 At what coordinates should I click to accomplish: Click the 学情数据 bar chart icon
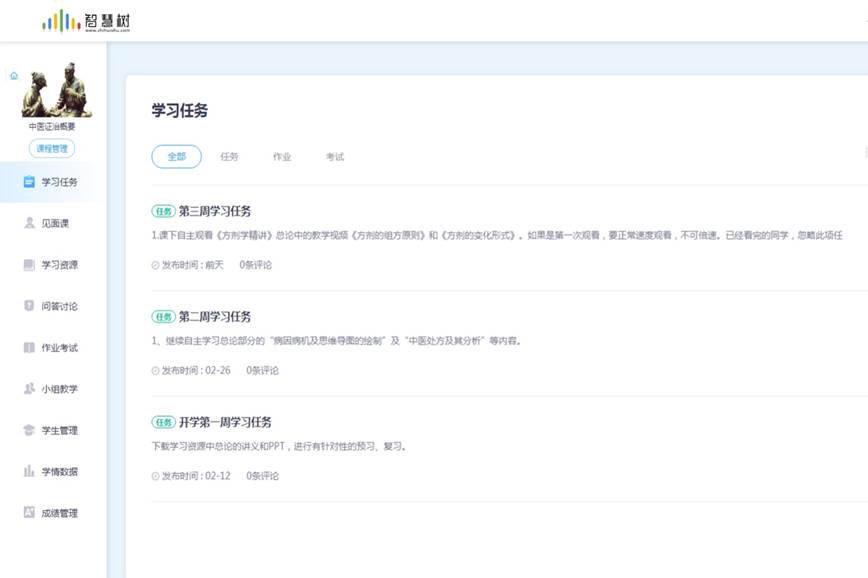(29, 471)
